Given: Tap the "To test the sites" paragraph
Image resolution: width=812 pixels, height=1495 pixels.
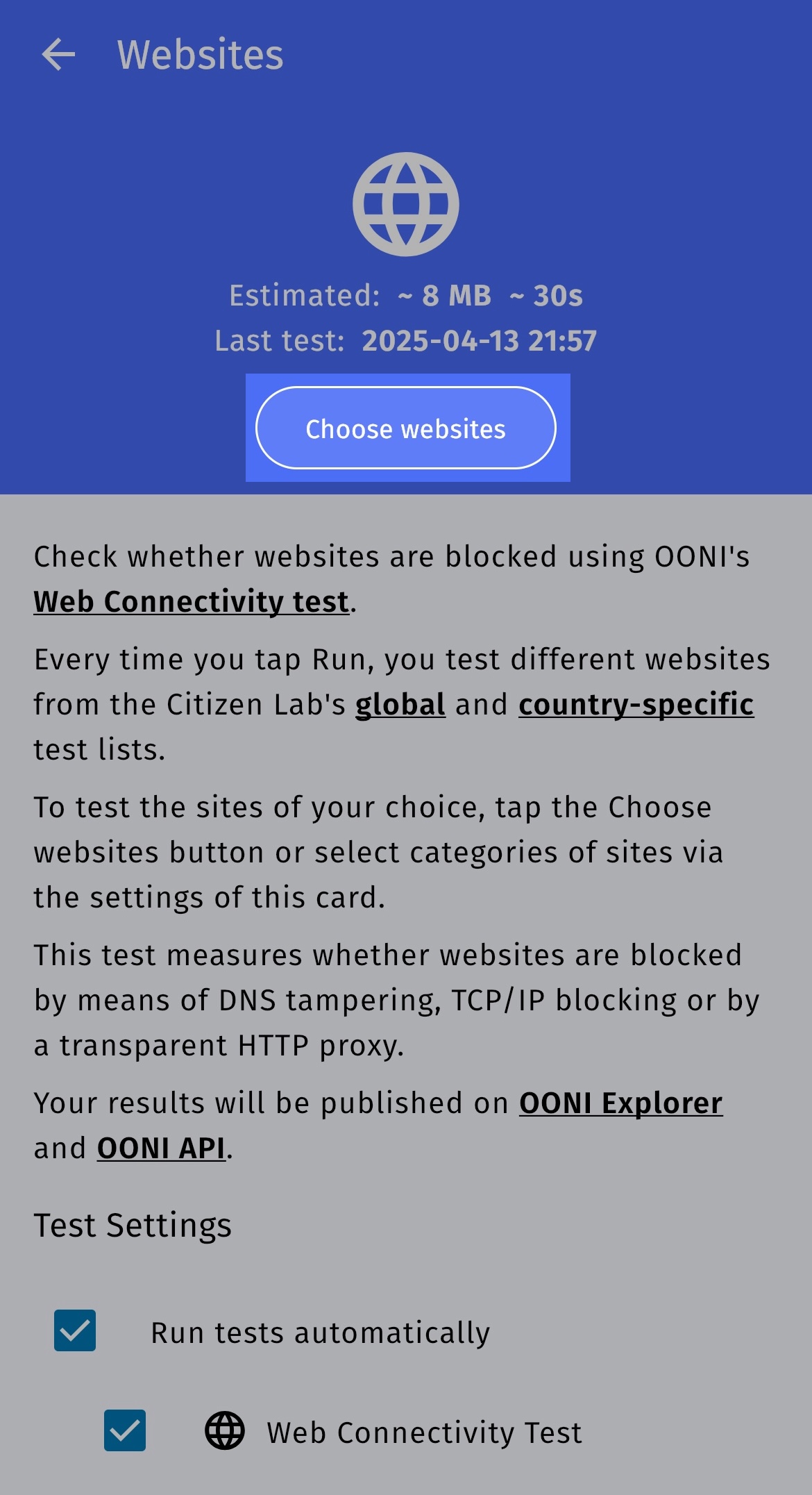Looking at the screenshot, I should [378, 852].
